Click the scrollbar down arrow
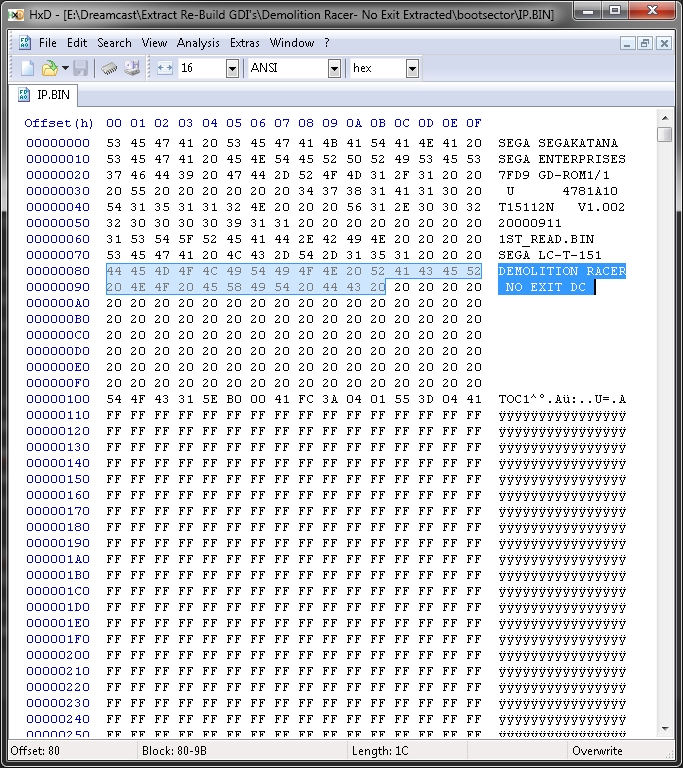This screenshot has width=683, height=768. pos(665,729)
